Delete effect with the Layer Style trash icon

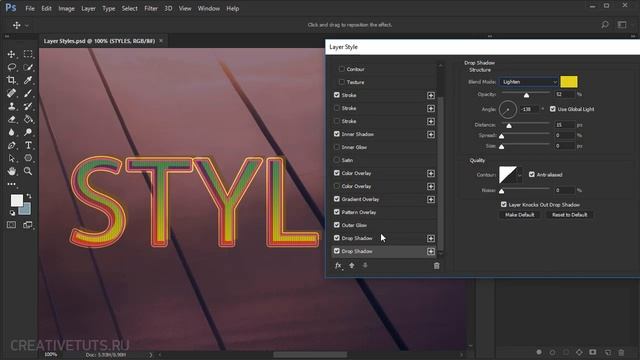point(436,266)
